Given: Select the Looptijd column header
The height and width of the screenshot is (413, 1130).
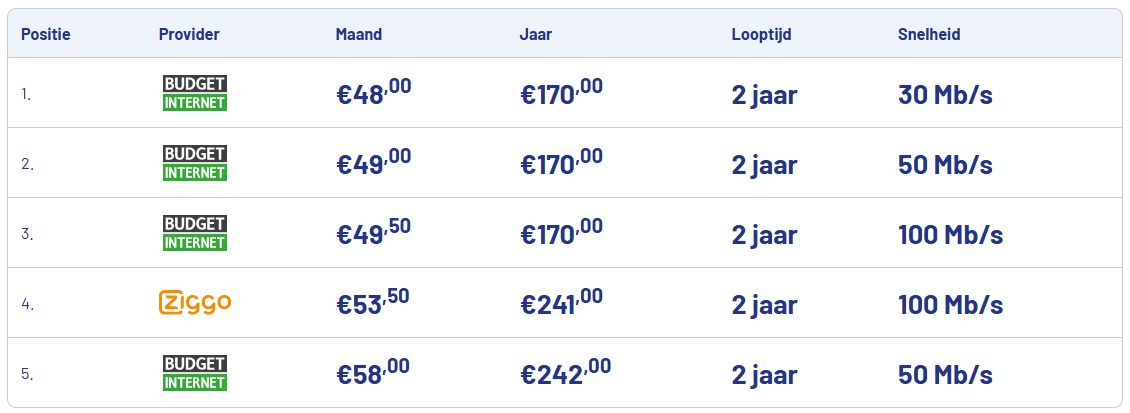Looking at the screenshot, I should [x=762, y=34].
